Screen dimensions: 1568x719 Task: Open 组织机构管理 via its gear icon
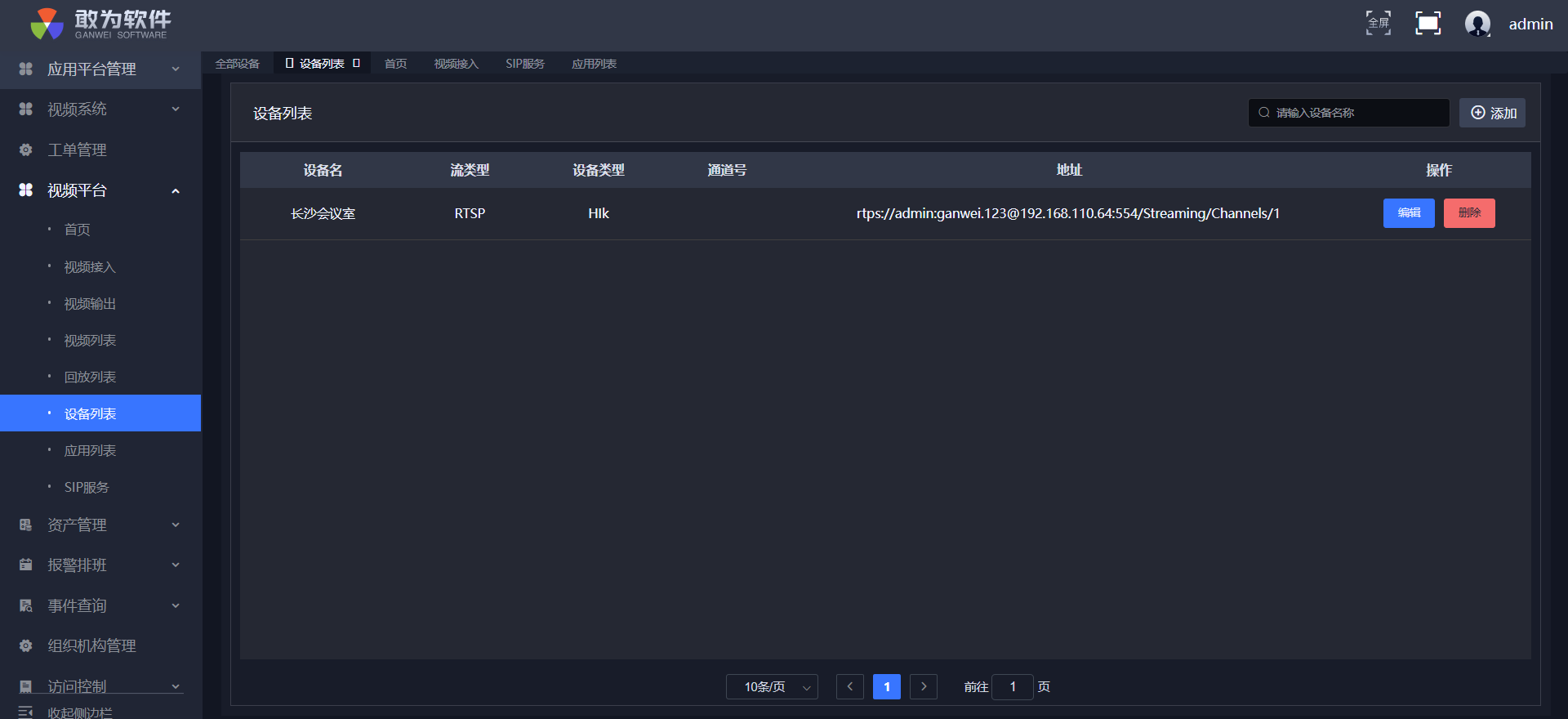(x=26, y=645)
